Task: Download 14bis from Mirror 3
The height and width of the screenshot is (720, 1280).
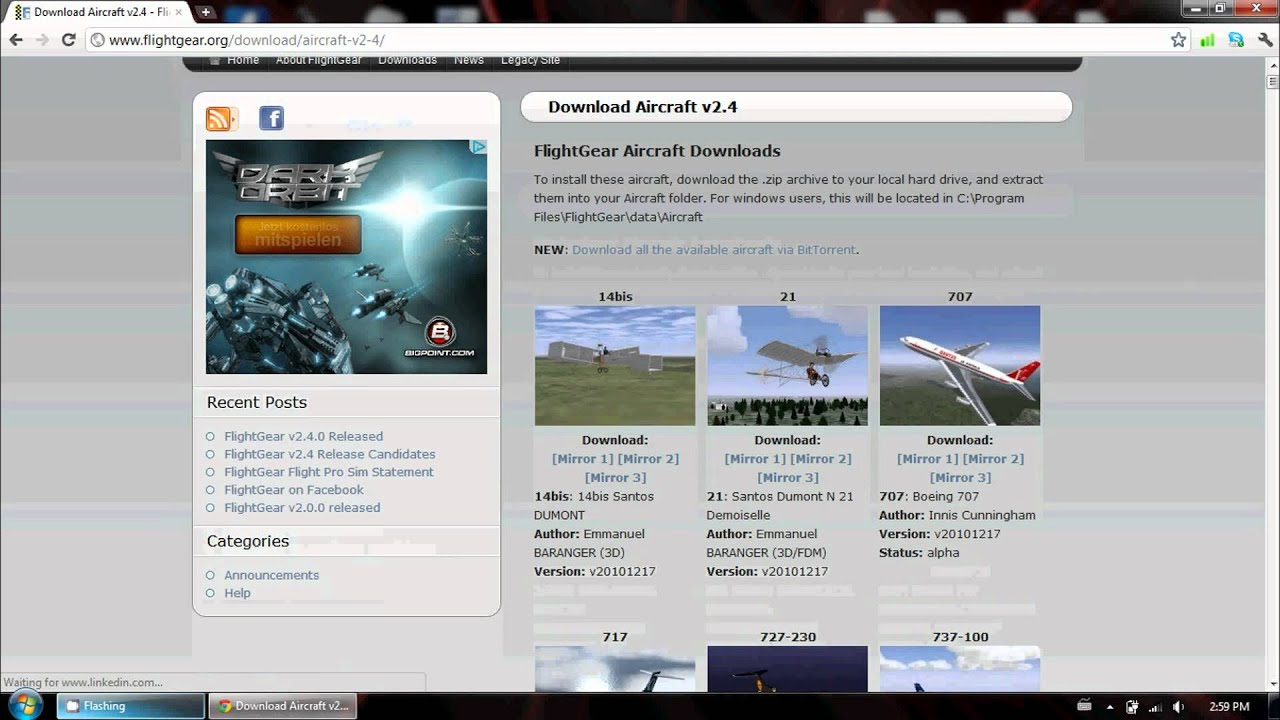Action: coord(616,478)
